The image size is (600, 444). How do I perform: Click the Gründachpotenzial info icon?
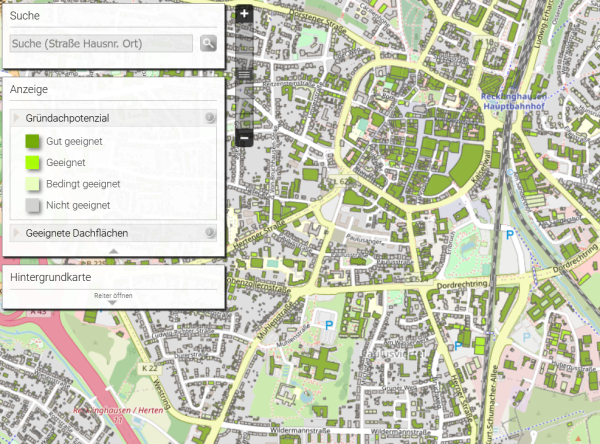[210, 118]
